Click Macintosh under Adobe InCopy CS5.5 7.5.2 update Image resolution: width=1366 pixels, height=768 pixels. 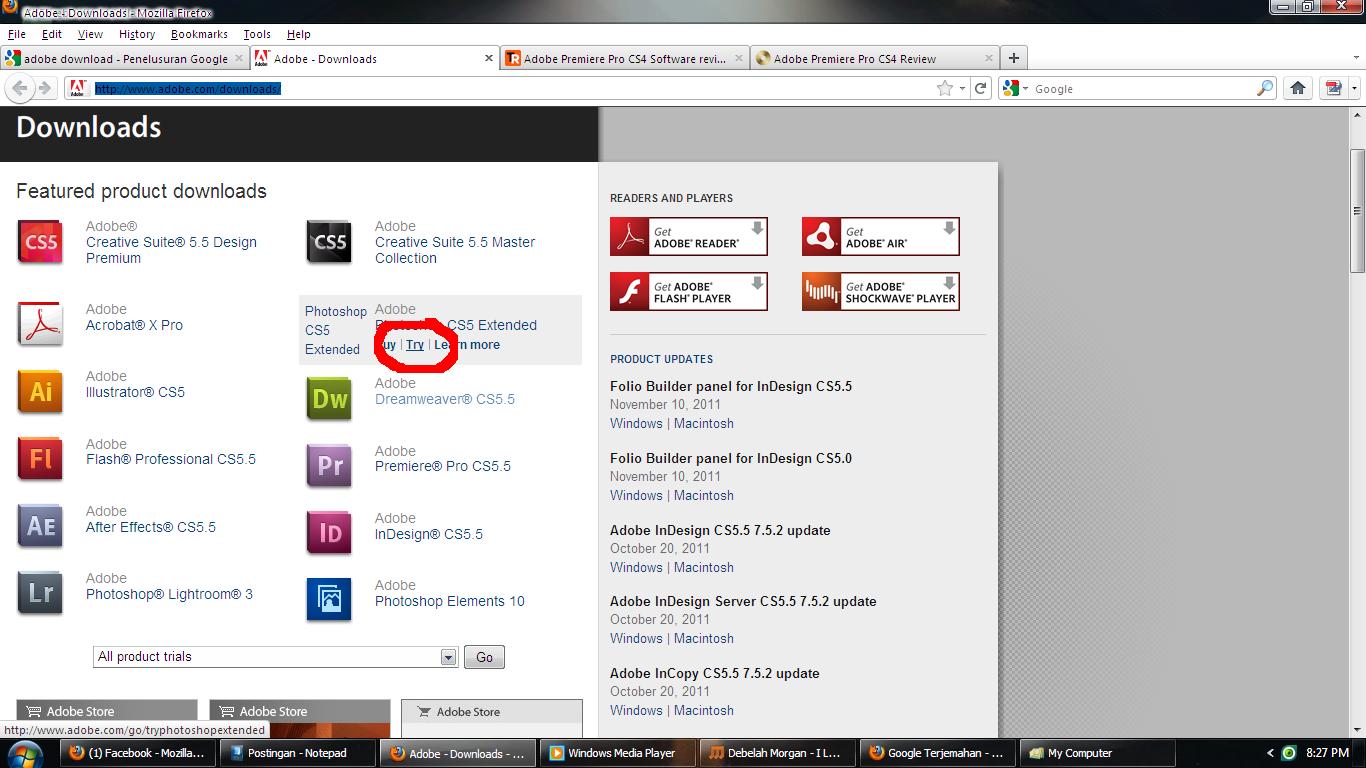click(704, 710)
